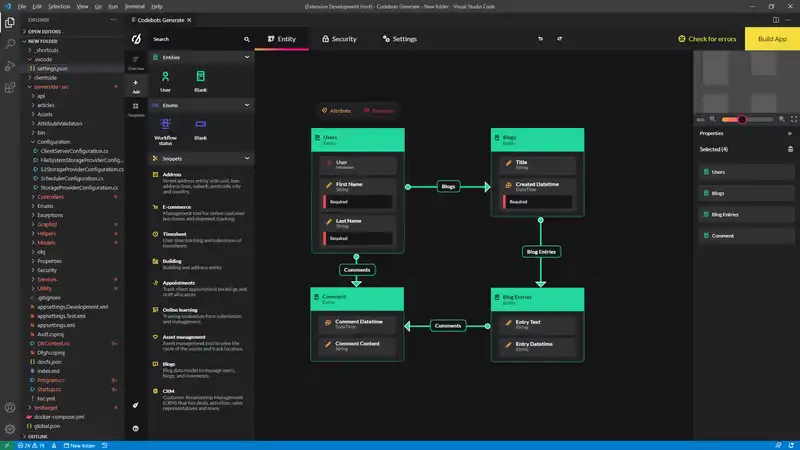Open the VS Code Extensions view
800x450 pixels.
click(11, 88)
